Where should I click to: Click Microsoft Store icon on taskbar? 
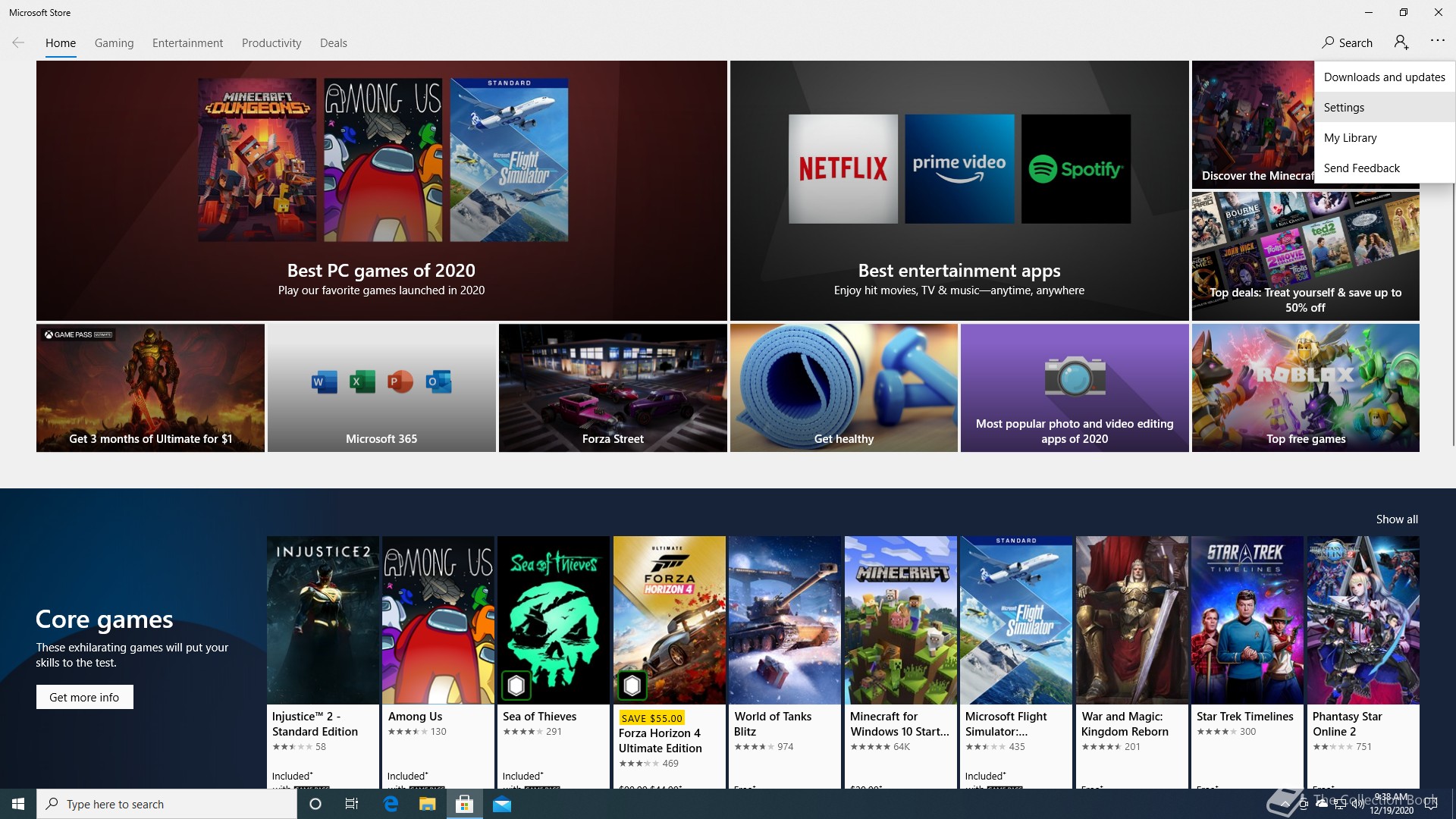coord(464,804)
